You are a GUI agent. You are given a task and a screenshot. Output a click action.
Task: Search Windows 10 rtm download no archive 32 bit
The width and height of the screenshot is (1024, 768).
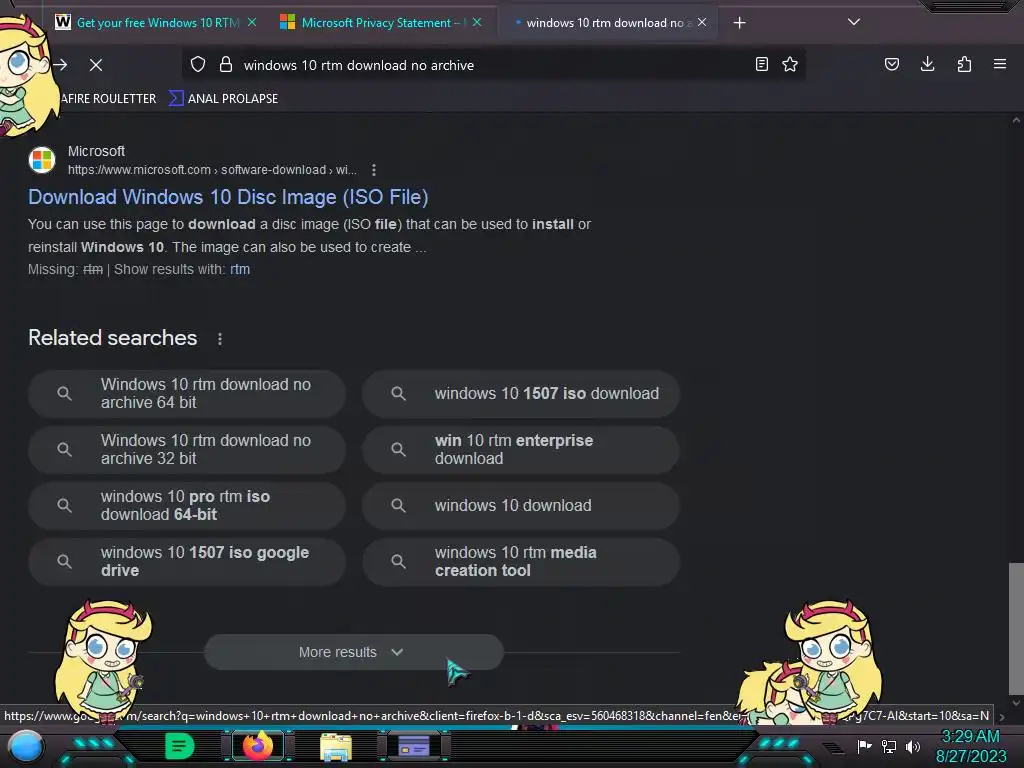pos(187,450)
